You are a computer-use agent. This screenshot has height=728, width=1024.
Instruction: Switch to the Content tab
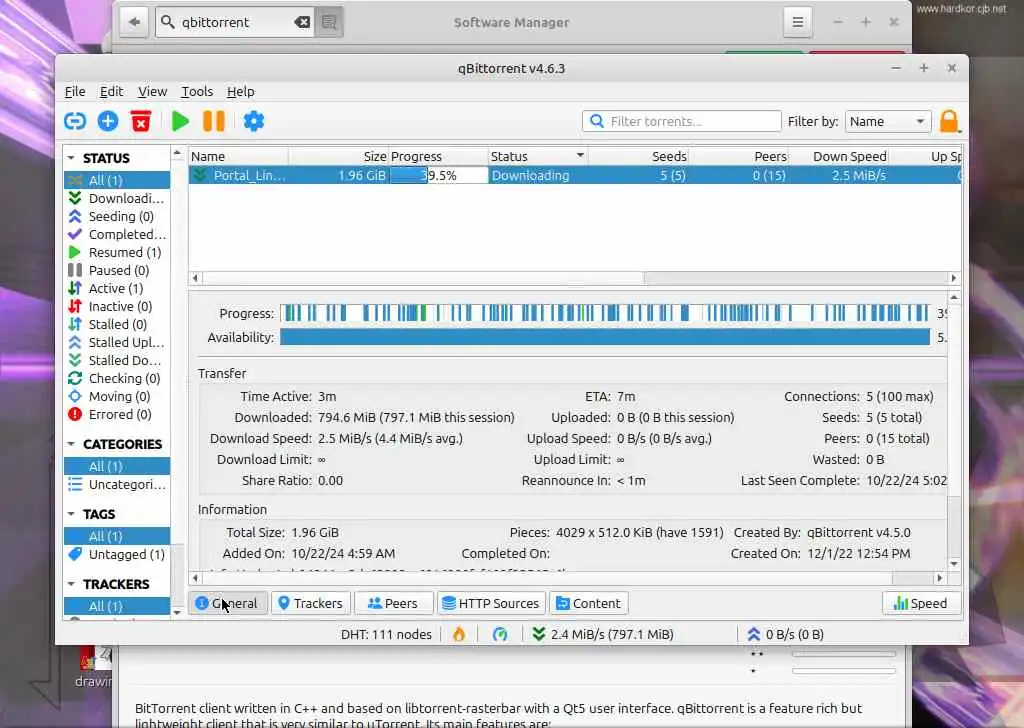tap(588, 603)
